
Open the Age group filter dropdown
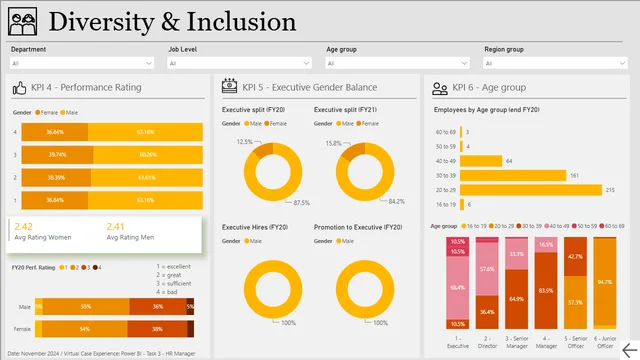[x=398, y=63]
